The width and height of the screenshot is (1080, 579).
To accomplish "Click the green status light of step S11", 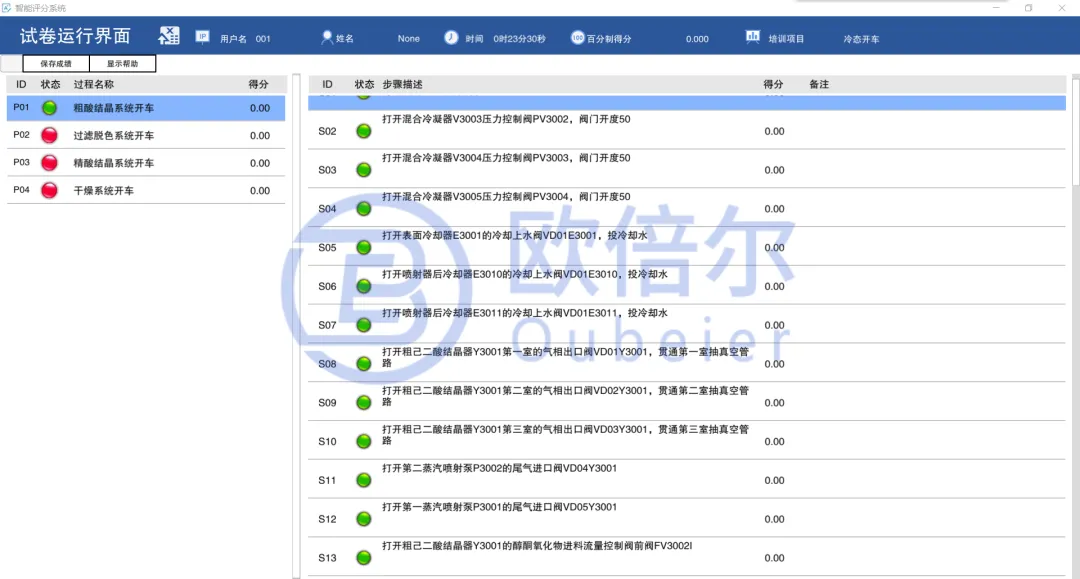I will [x=364, y=480].
